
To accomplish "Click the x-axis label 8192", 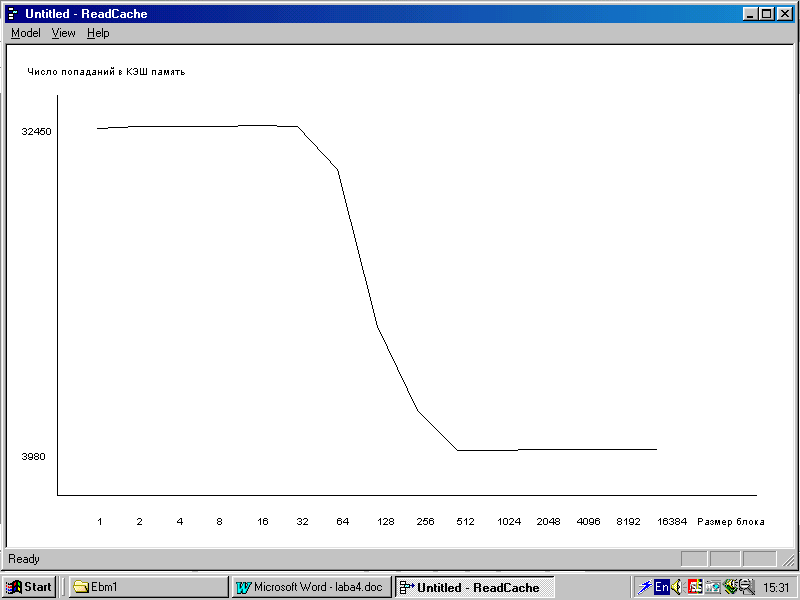I will point(628,521).
